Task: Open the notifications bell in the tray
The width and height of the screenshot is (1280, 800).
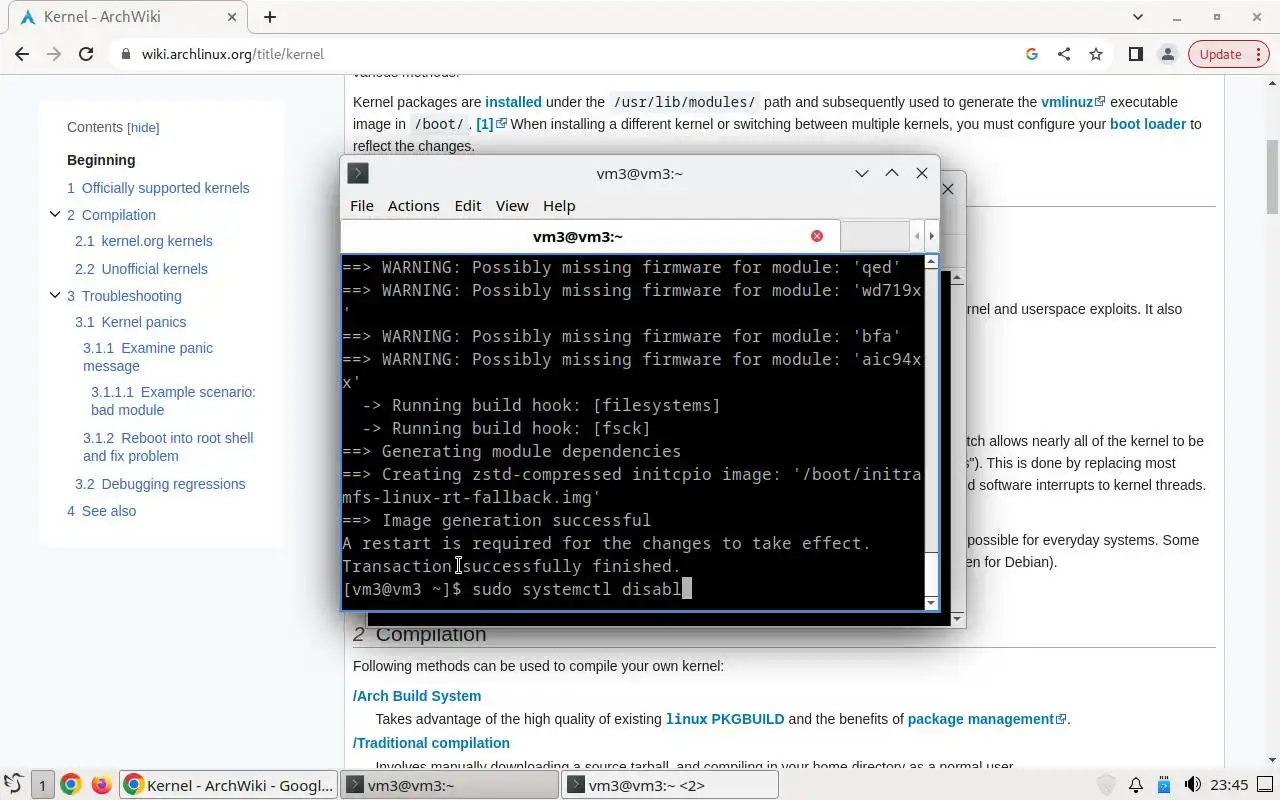Action: point(1136,785)
